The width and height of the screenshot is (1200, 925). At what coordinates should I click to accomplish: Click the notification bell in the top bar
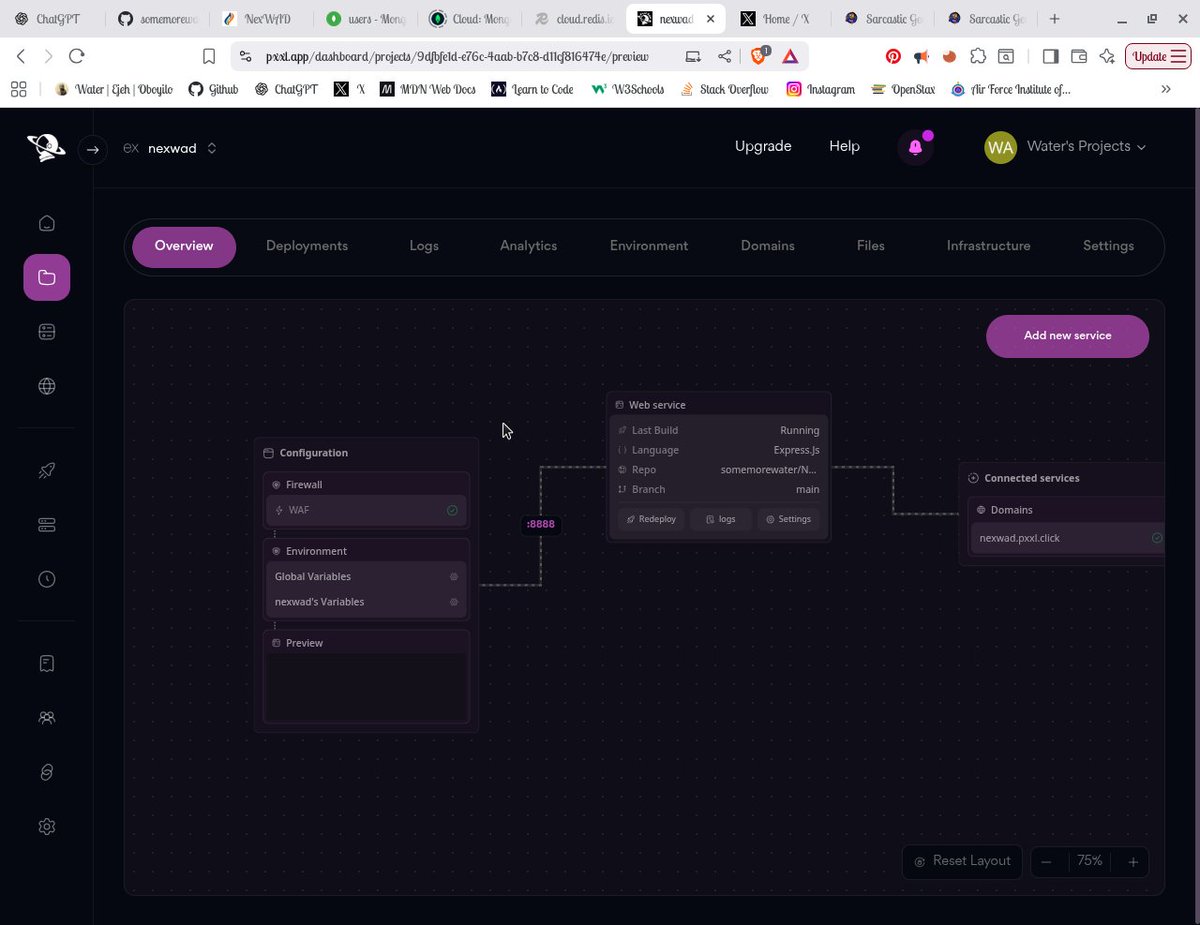click(914, 146)
